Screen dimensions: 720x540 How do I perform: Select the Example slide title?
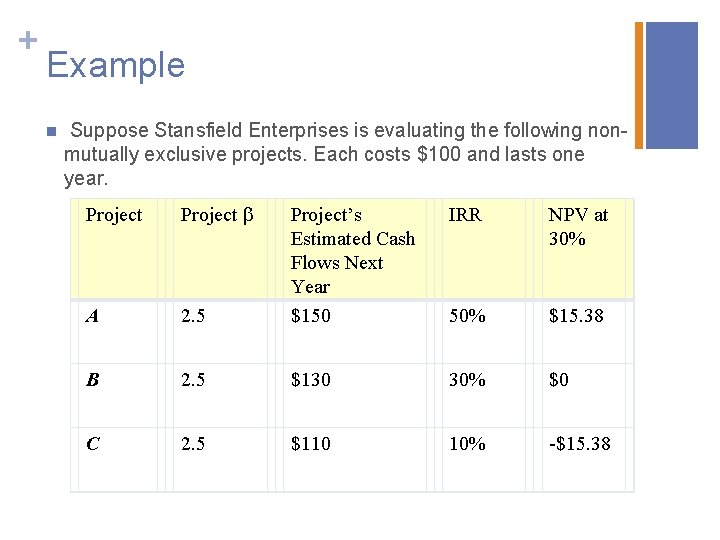[x=116, y=65]
